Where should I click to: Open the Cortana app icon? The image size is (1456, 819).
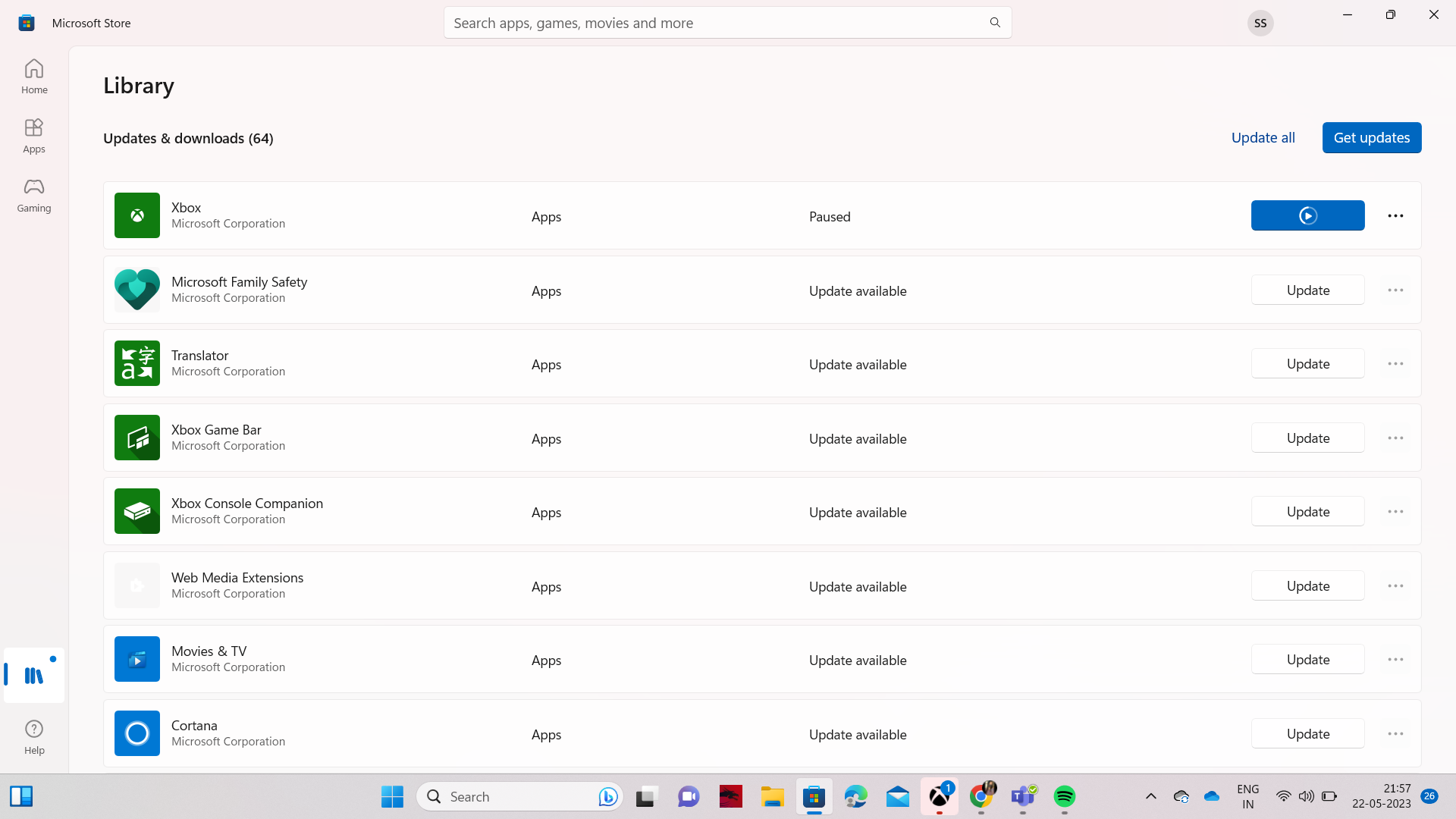[137, 733]
